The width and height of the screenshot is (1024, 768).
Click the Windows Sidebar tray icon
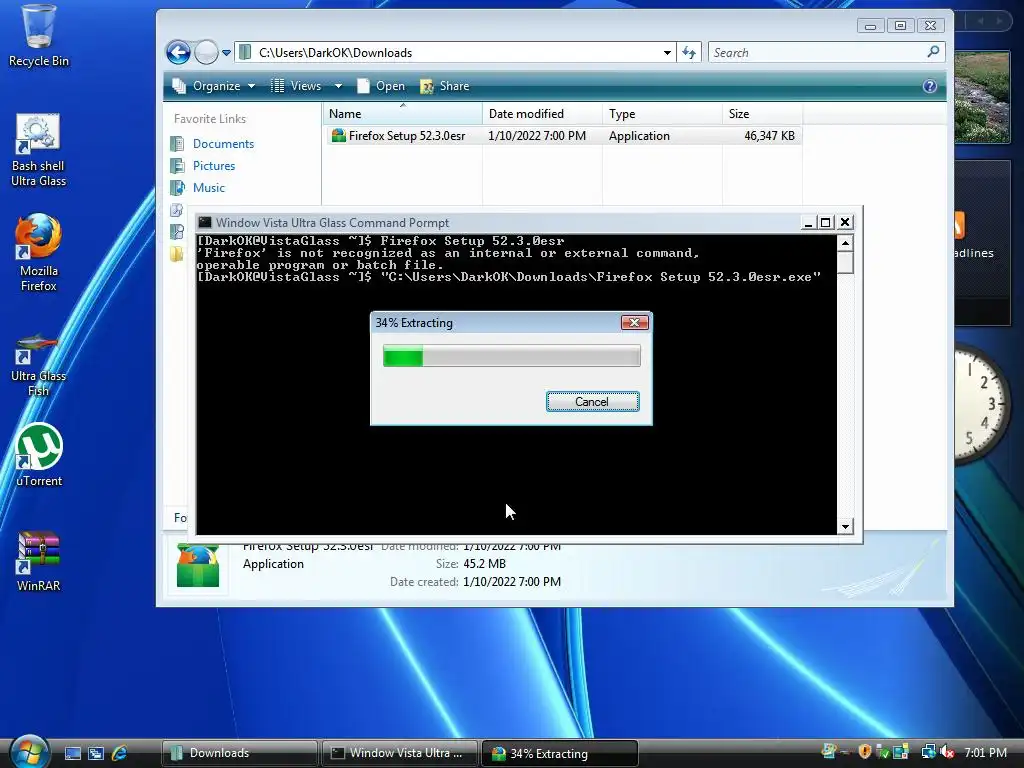902,752
